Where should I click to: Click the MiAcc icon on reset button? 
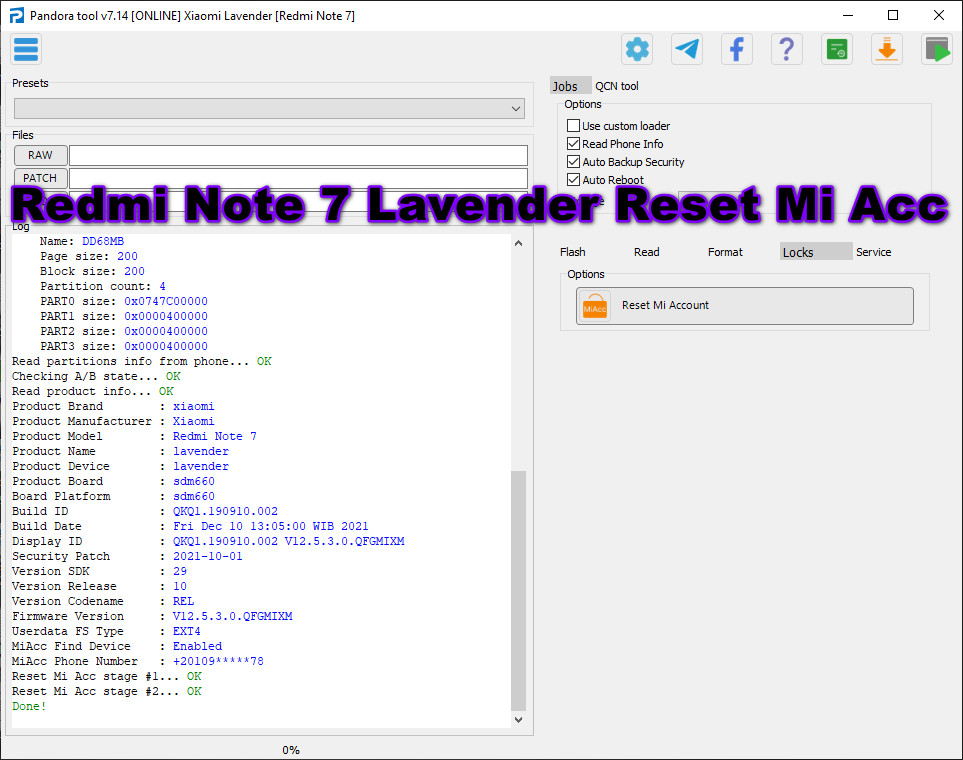coord(595,306)
